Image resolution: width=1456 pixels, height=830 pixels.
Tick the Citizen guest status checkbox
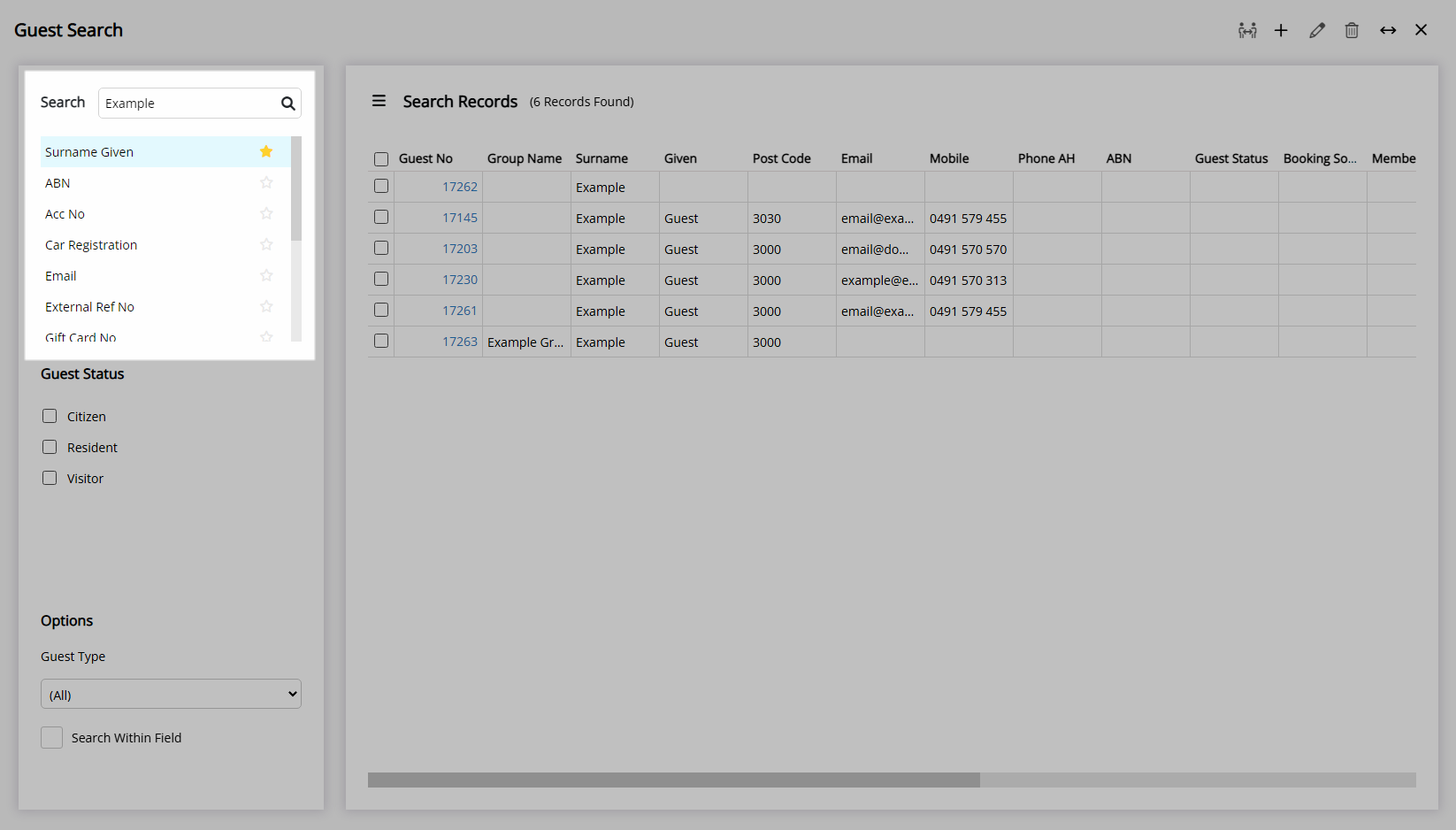tap(50, 416)
